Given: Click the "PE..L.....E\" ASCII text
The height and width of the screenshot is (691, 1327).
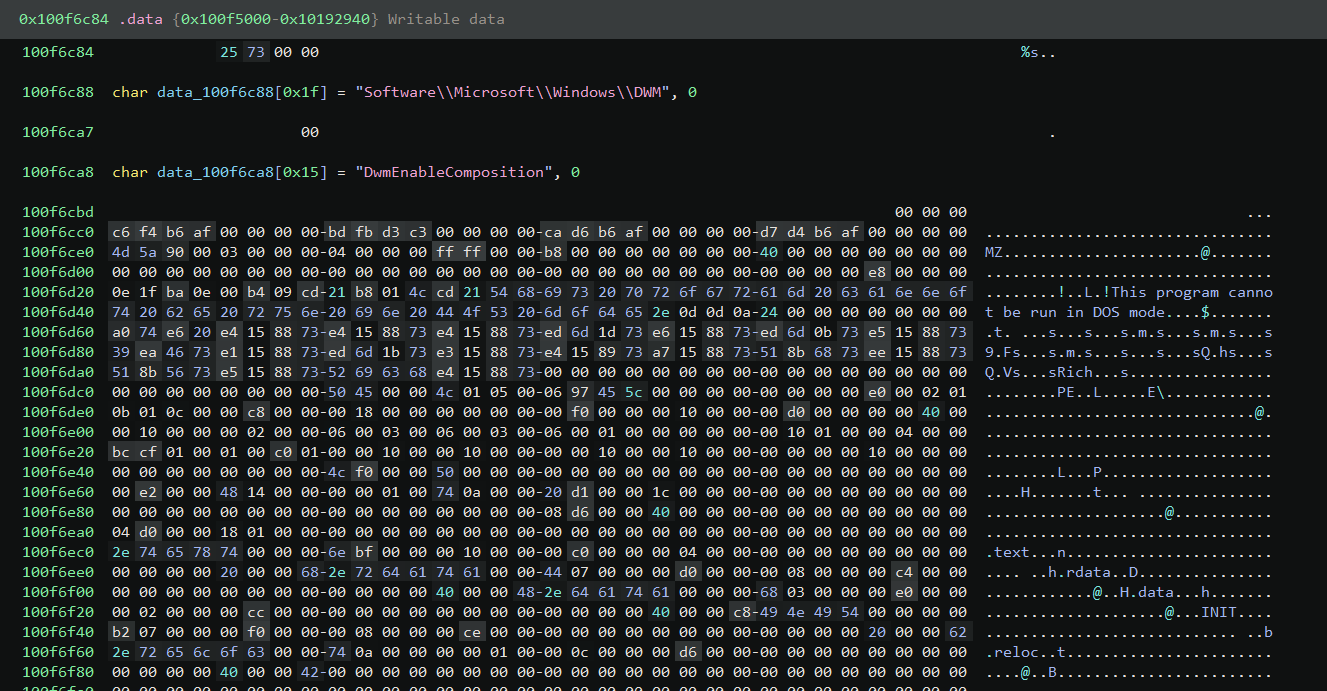Looking at the screenshot, I should [x=1111, y=392].
